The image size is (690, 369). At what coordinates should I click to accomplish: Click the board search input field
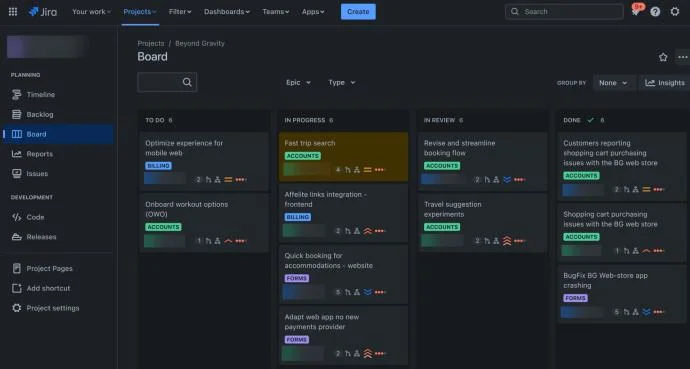click(167, 82)
